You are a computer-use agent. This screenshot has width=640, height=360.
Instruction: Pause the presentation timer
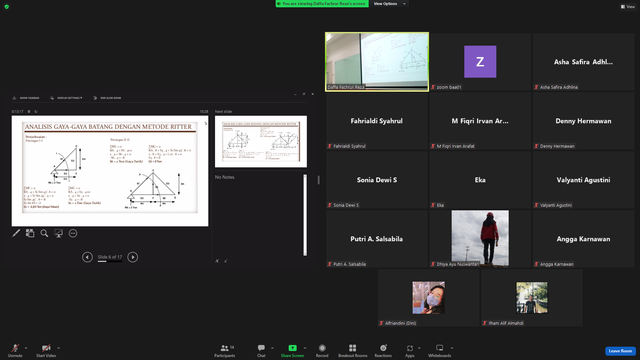(x=29, y=111)
